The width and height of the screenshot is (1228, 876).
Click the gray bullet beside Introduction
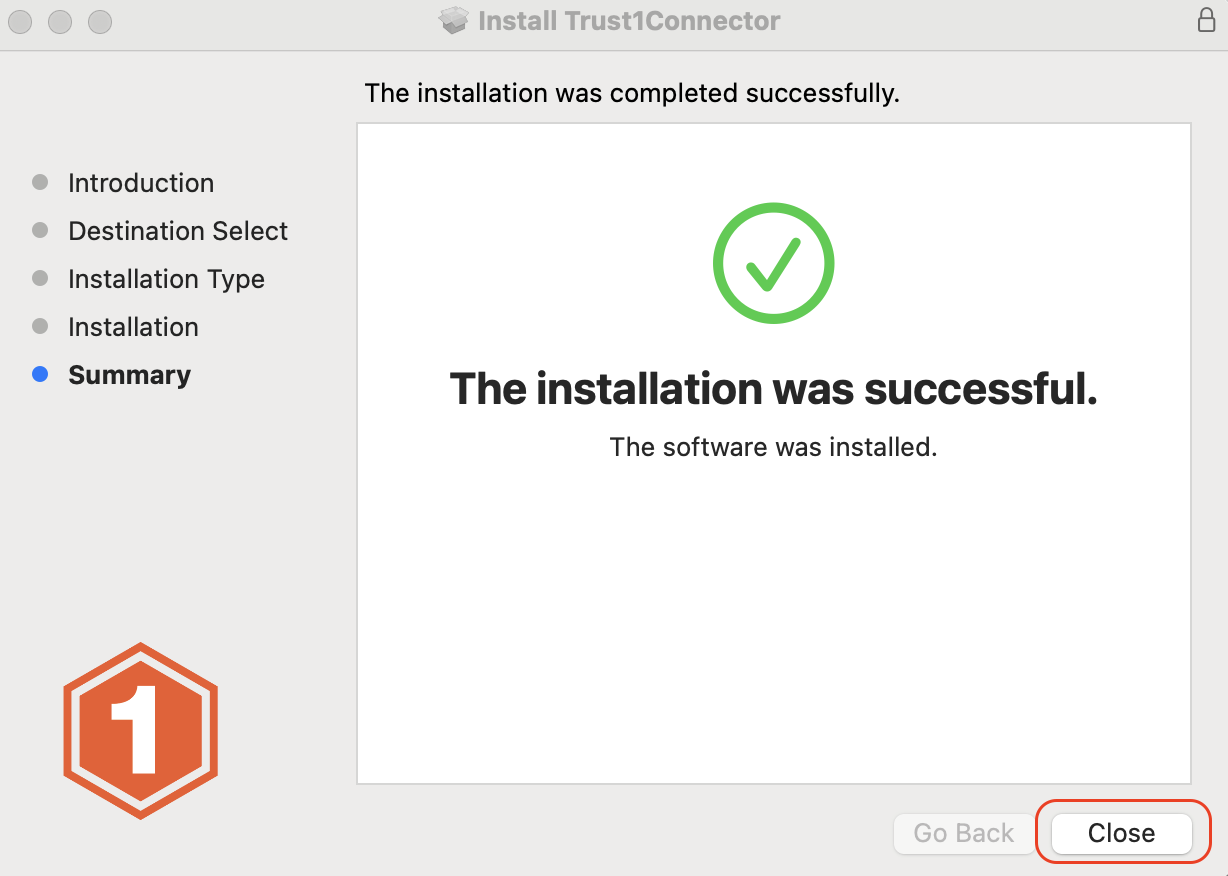[x=40, y=182]
